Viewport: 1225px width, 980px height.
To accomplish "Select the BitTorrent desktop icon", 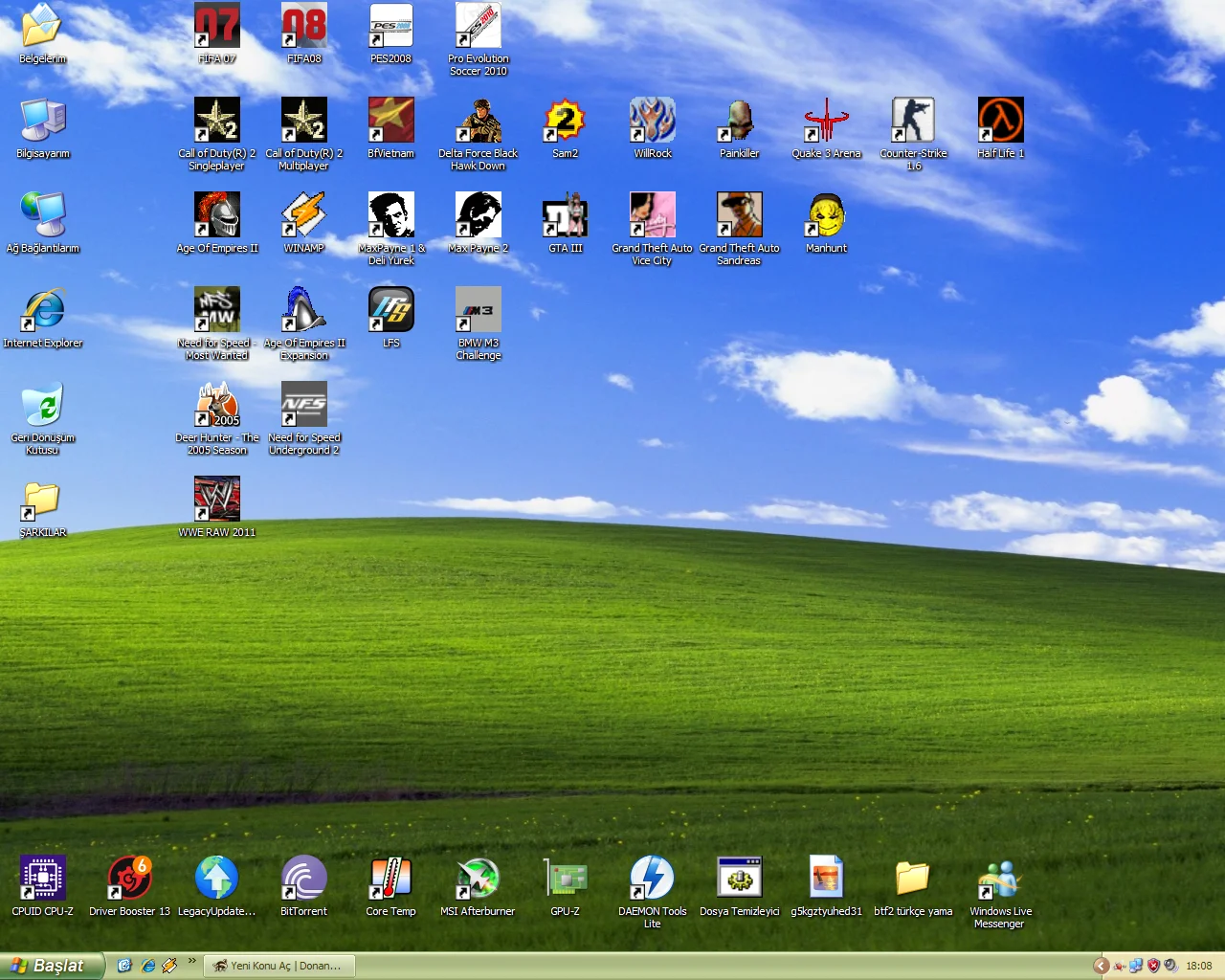I will click(x=303, y=879).
